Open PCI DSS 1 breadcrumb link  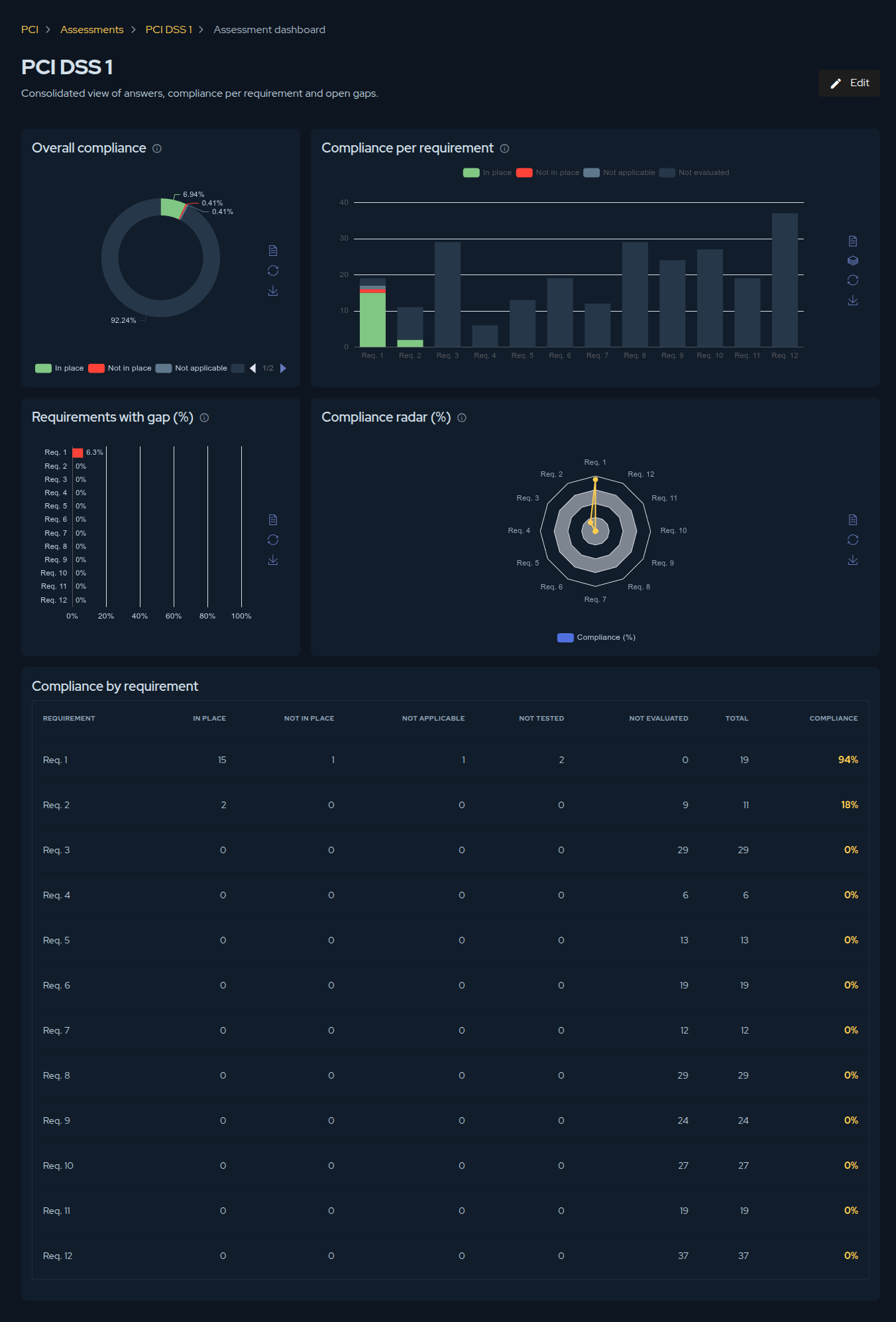169,30
